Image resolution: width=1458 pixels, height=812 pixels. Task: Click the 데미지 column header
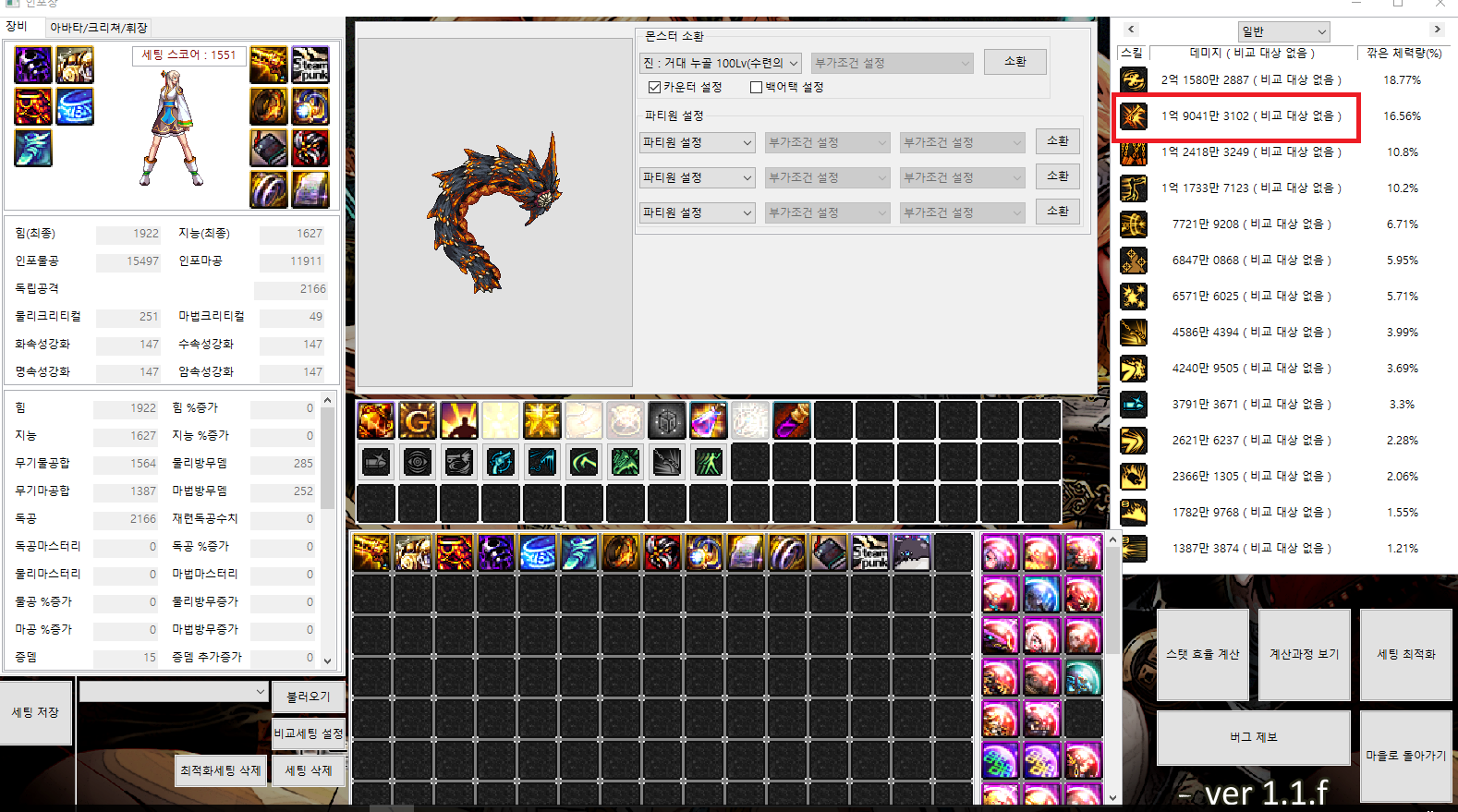click(1252, 53)
